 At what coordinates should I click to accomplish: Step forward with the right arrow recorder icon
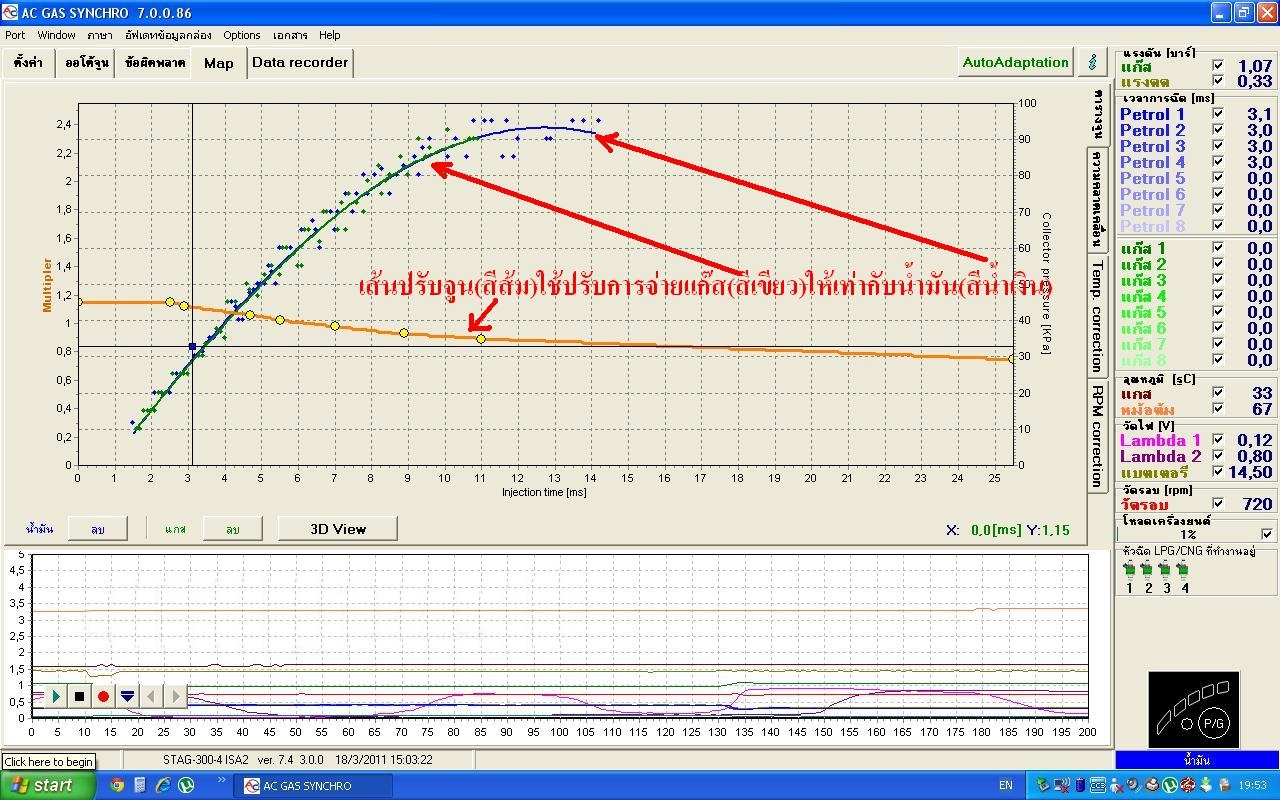175,696
